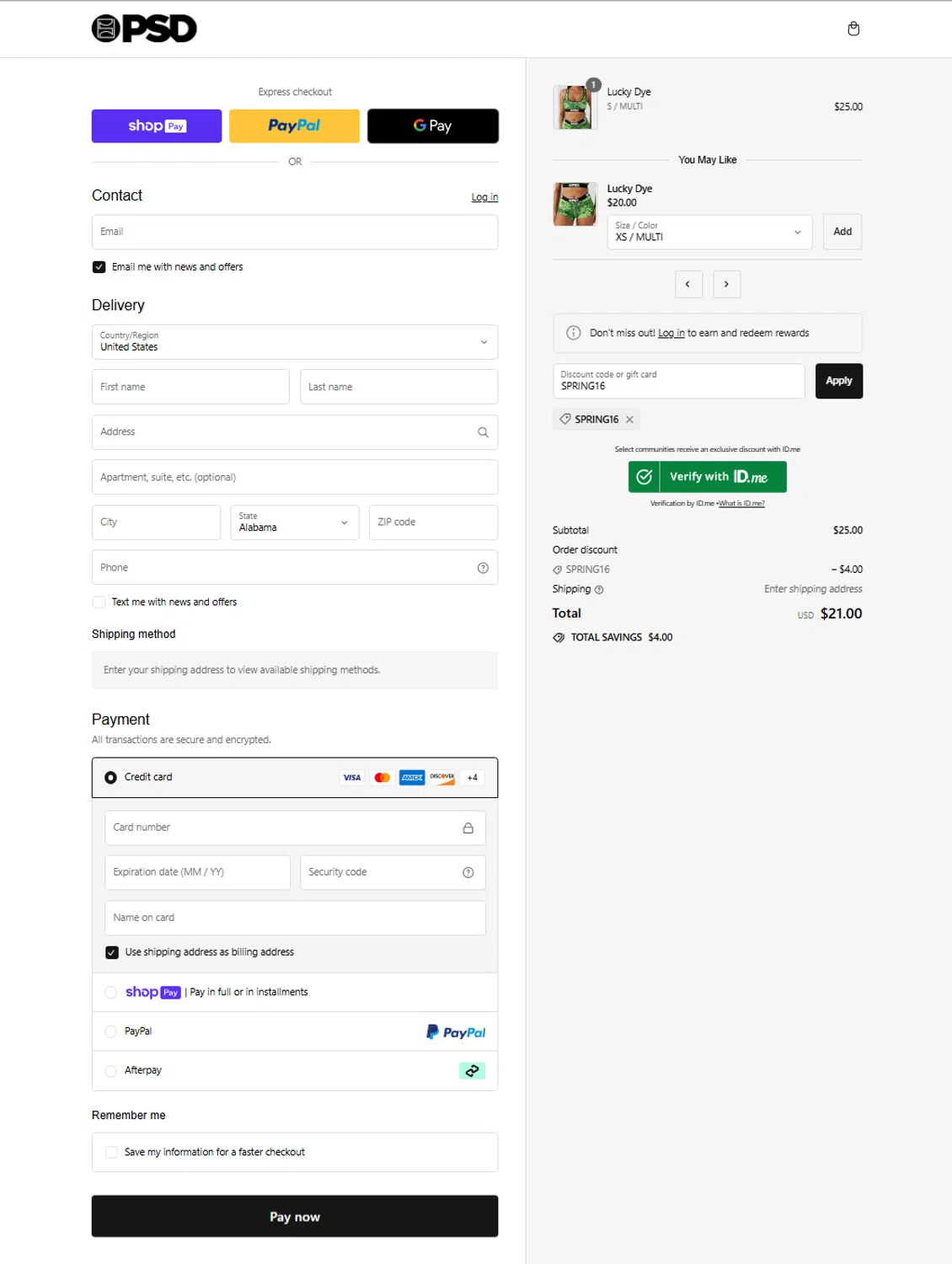Image resolution: width=952 pixels, height=1264 pixels.
Task: Remove the SPRING16 discount tag
Action: [629, 420]
